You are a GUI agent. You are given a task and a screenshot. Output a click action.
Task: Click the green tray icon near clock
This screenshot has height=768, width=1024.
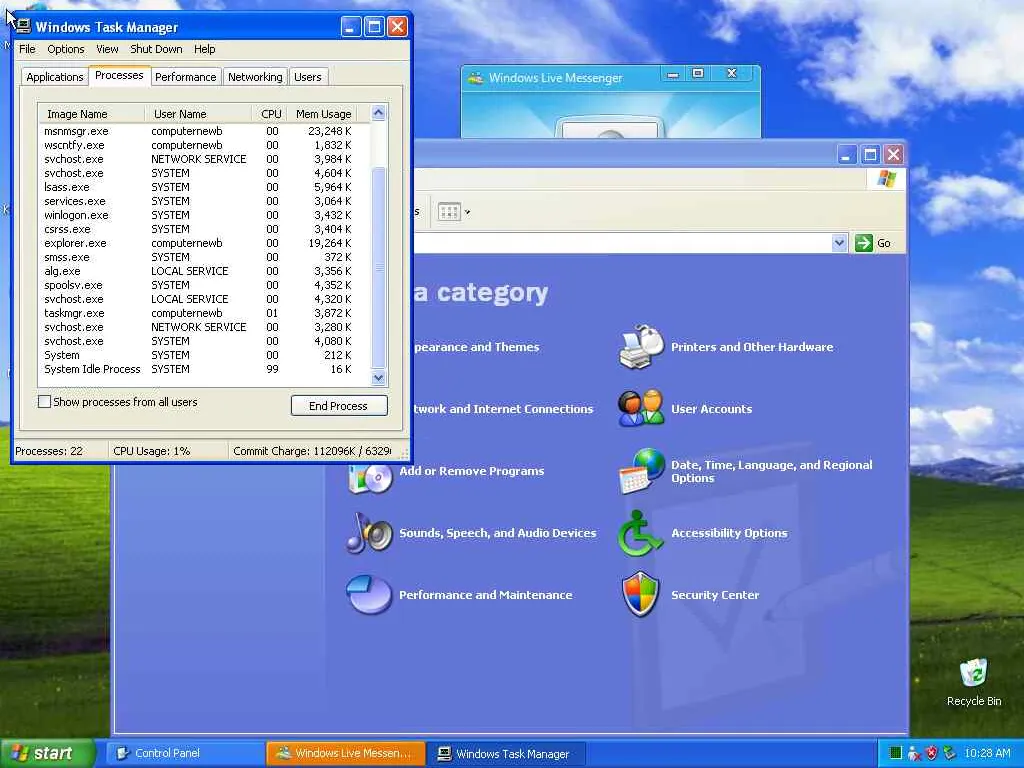pos(895,753)
